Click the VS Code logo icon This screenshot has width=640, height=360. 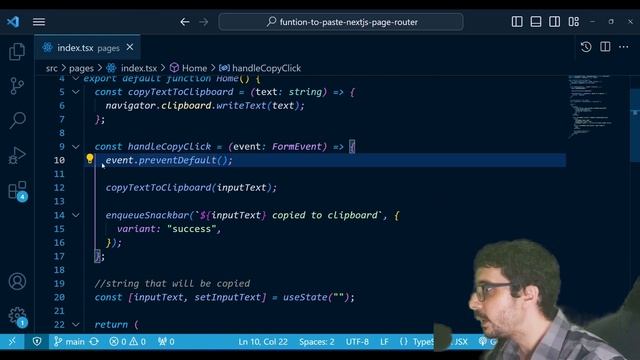click(13, 22)
